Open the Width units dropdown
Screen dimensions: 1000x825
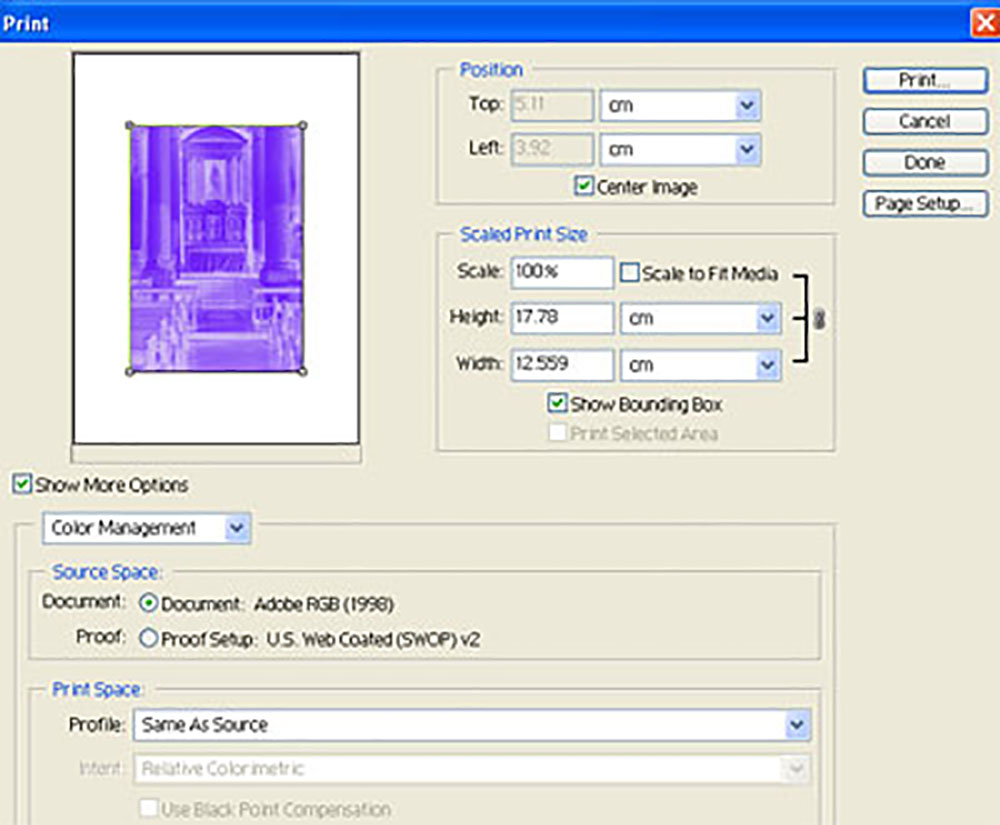click(x=700, y=365)
